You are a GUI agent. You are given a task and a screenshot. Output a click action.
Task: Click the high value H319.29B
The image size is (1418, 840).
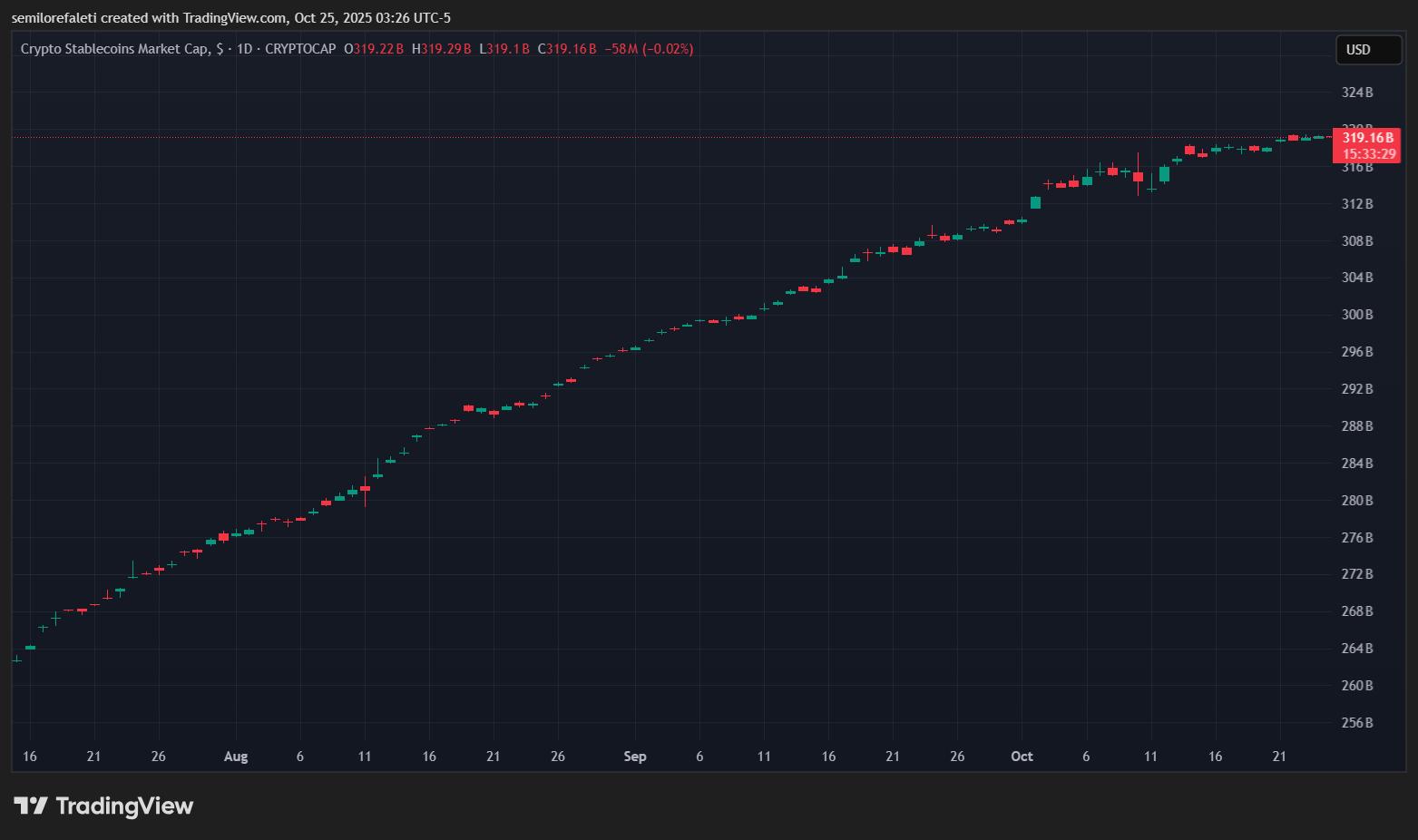[441, 49]
